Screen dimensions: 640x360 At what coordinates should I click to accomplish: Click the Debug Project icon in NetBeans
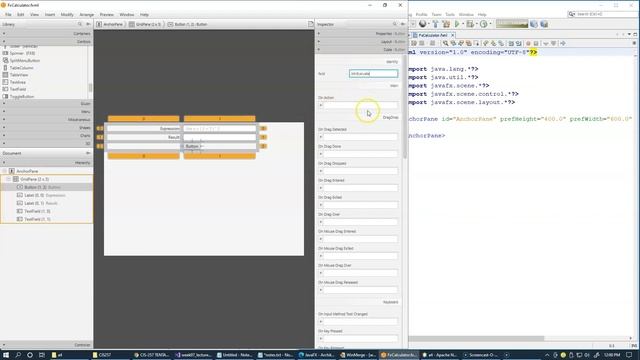click(x=471, y=24)
